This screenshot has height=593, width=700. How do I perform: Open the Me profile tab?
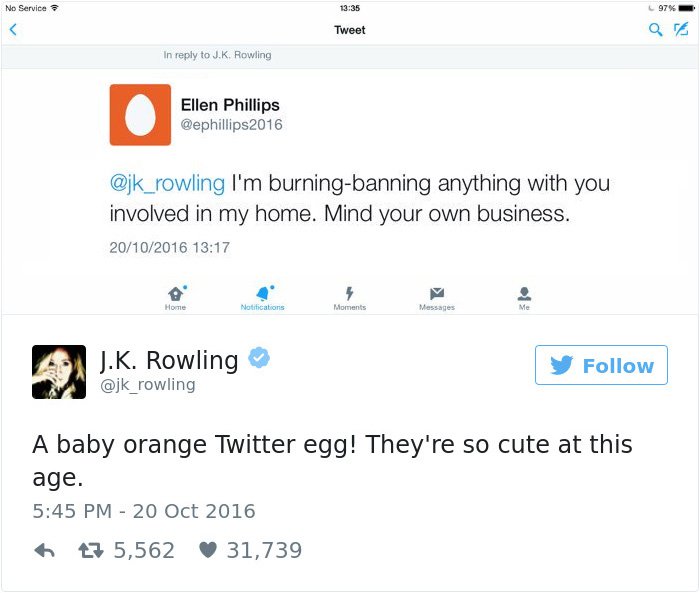pos(524,296)
